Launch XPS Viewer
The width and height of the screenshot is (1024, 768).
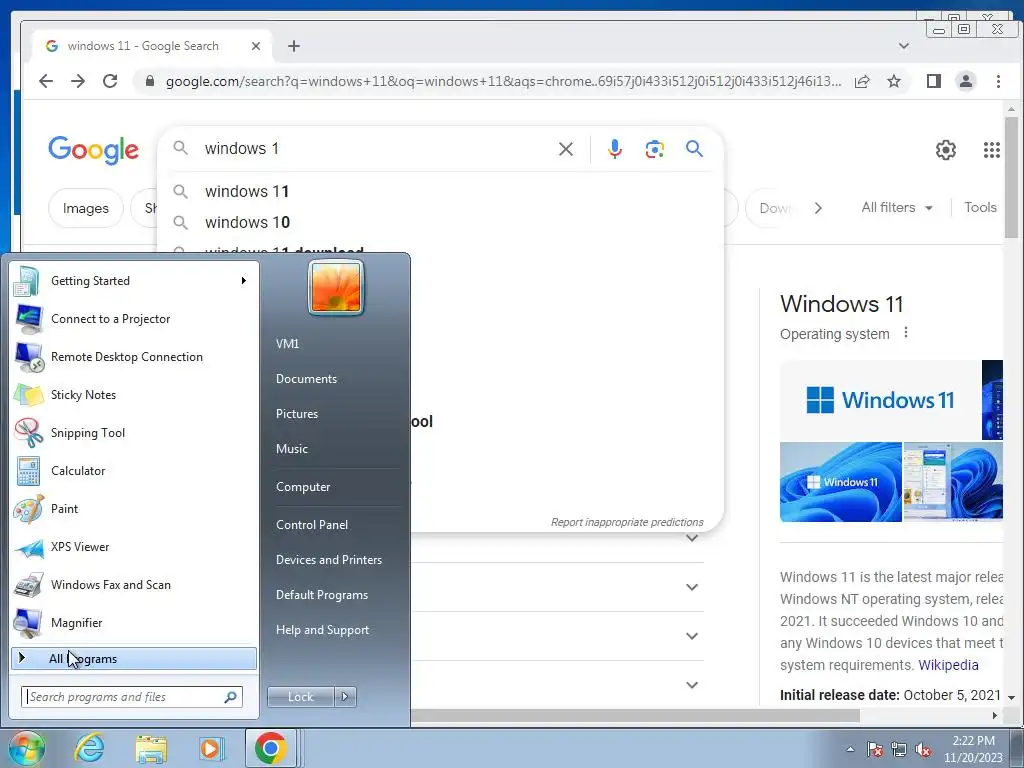pyautogui.click(x=134, y=547)
